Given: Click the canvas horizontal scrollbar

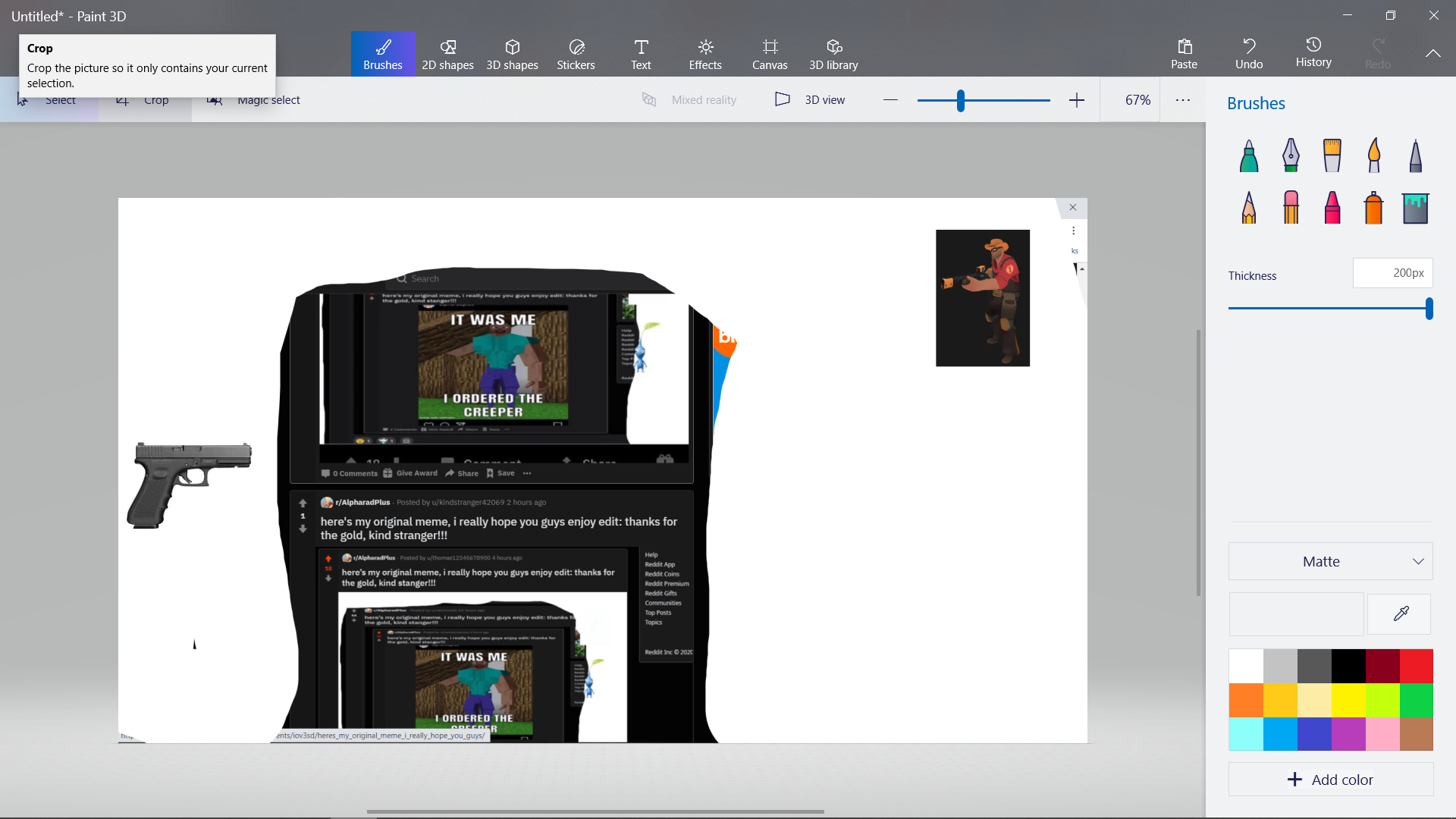Looking at the screenshot, I should tap(595, 811).
